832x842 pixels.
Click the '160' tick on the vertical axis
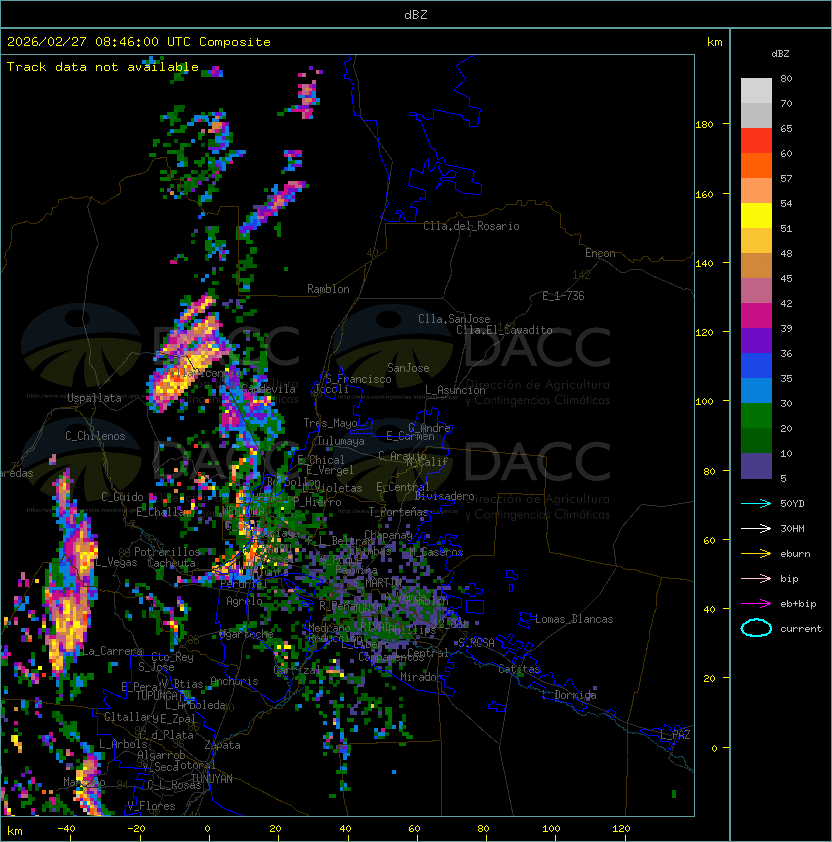click(704, 194)
